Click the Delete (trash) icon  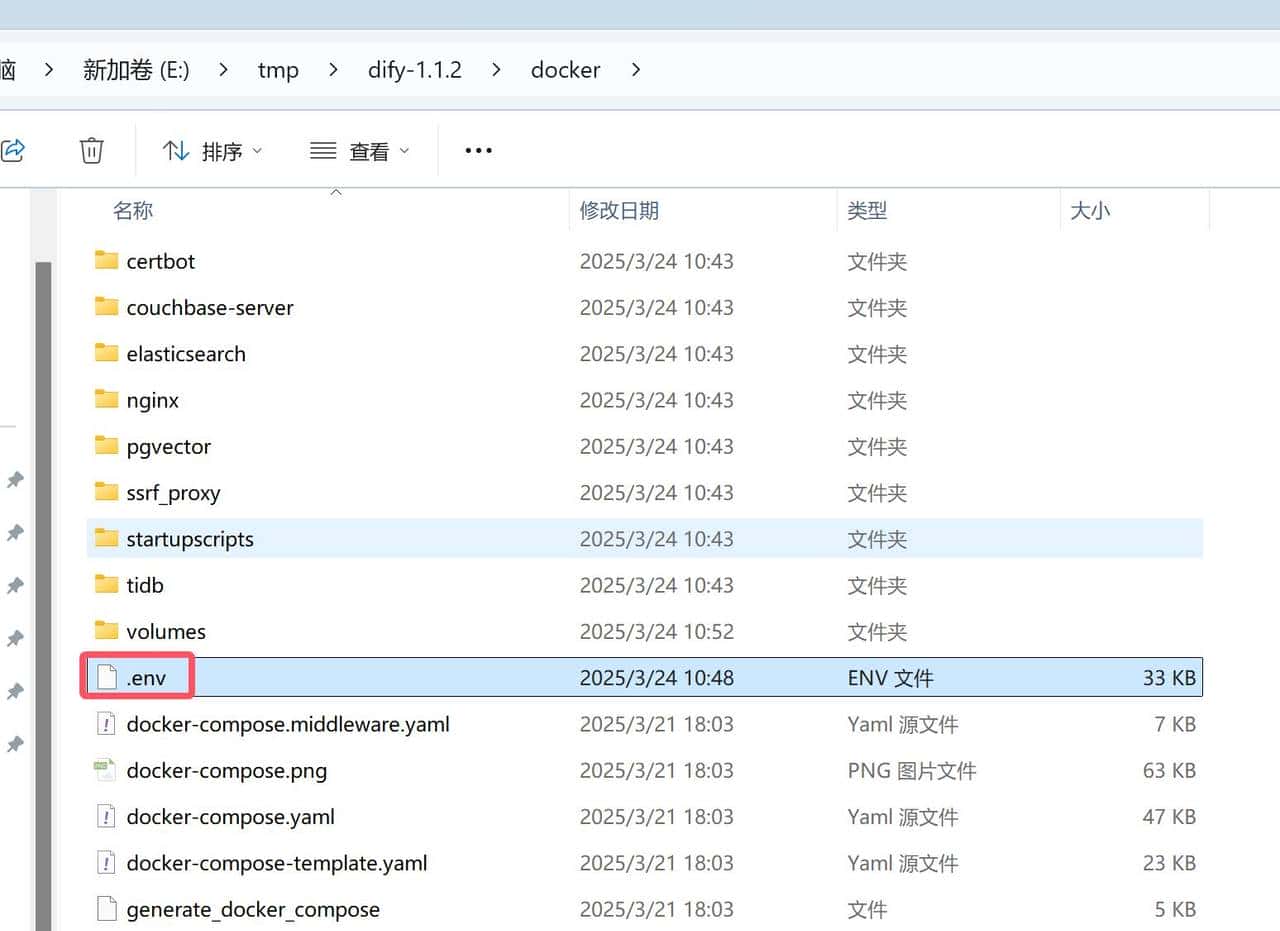pos(91,150)
